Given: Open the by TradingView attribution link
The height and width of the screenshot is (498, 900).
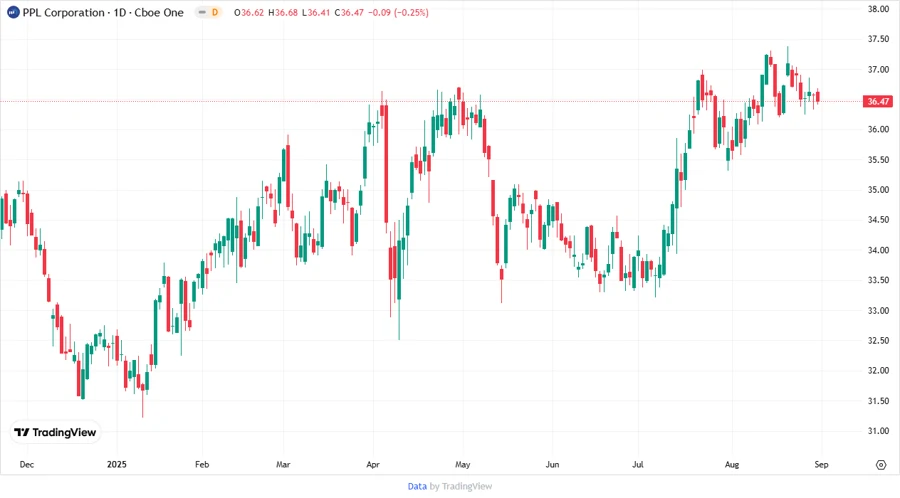Looking at the screenshot, I should [461, 487].
